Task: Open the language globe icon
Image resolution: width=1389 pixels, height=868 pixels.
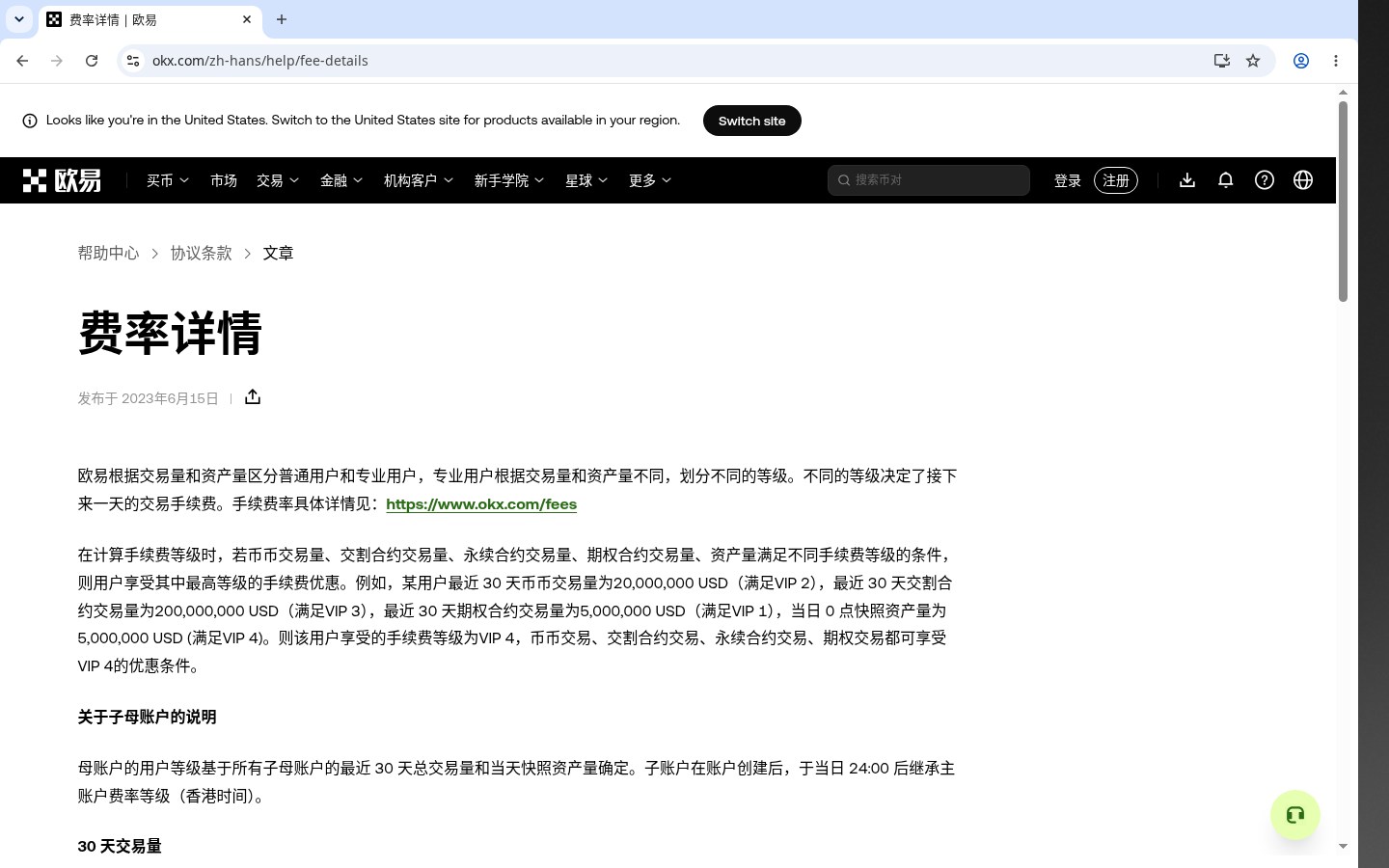Action: coord(1303,180)
